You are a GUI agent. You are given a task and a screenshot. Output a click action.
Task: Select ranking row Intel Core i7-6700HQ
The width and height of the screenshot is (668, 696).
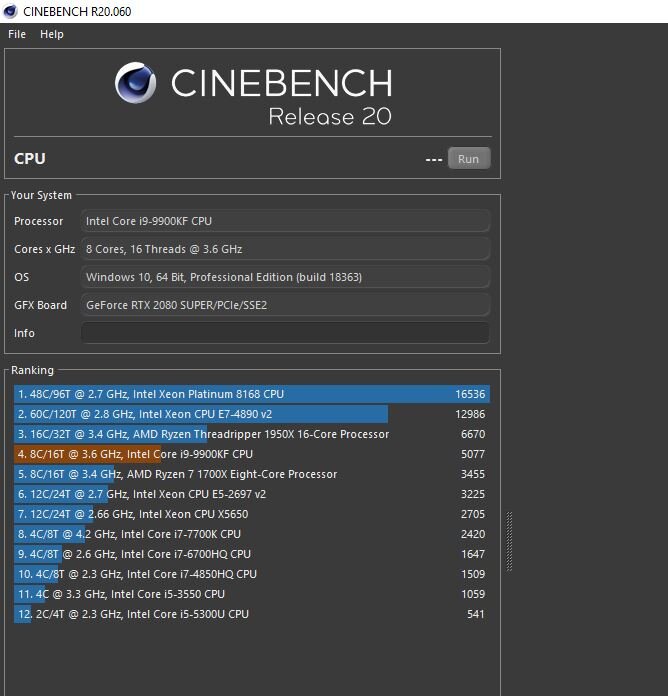point(252,554)
